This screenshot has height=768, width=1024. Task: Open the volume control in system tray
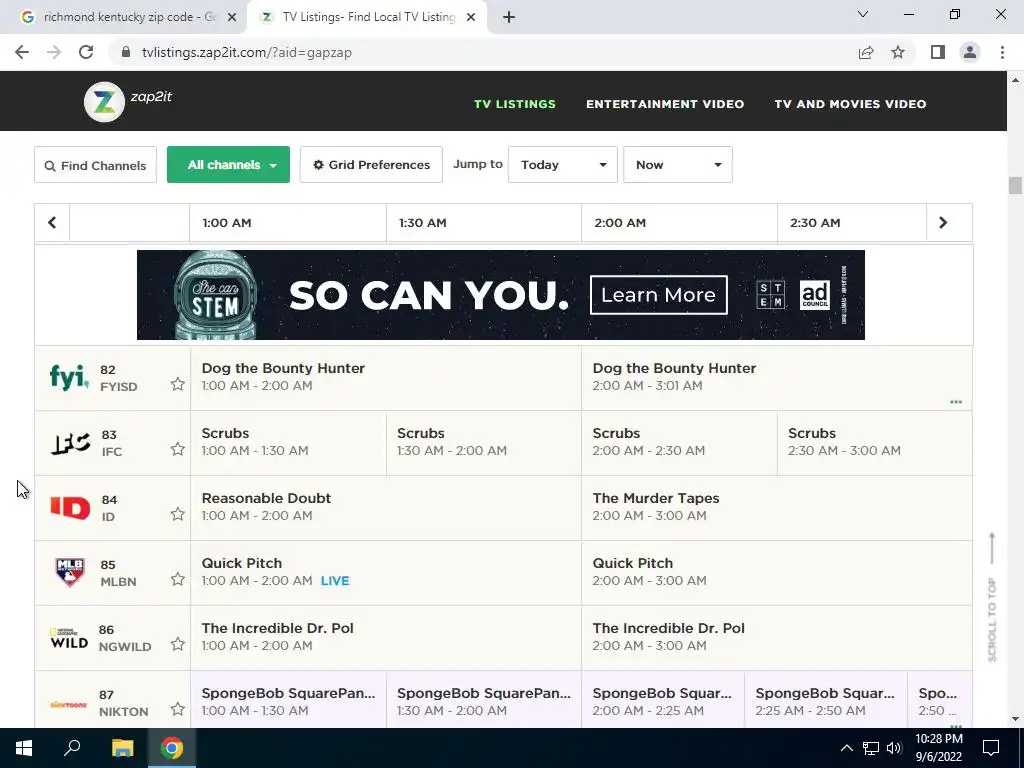[x=894, y=748]
